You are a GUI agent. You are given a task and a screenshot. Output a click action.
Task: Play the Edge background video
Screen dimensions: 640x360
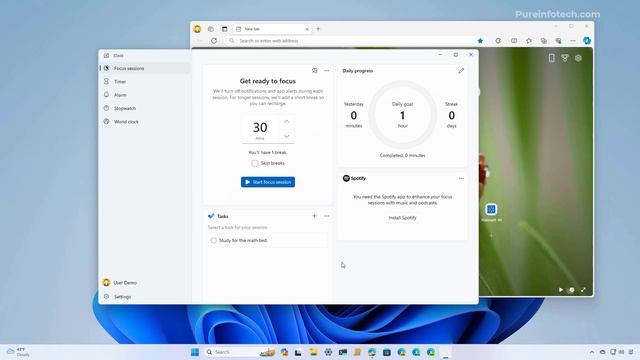pyautogui.click(x=561, y=290)
